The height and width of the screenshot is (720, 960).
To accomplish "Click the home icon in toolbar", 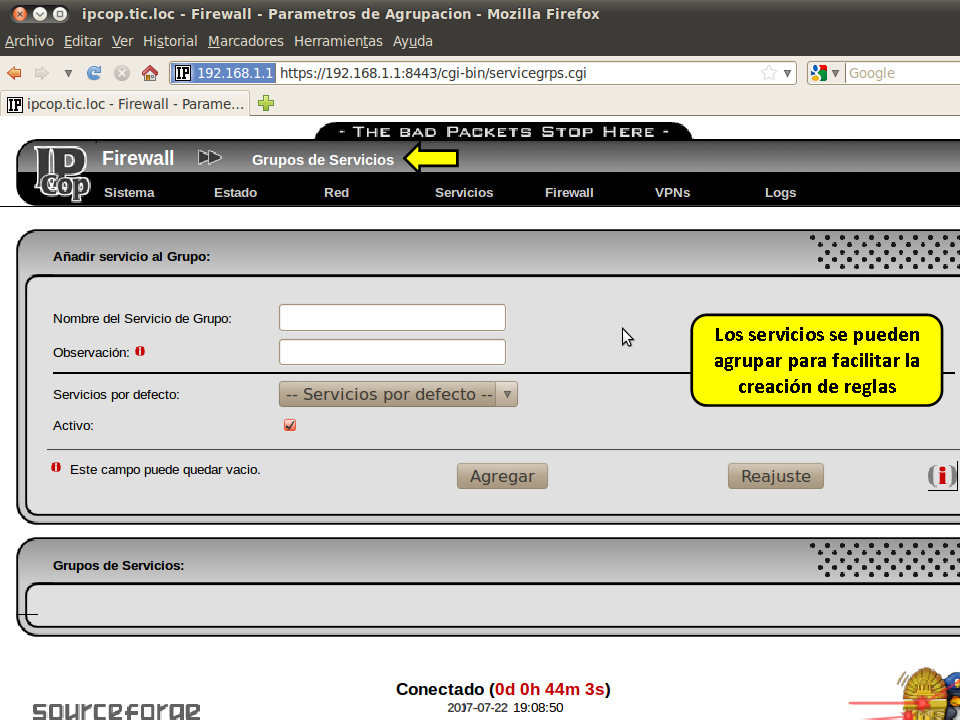I will click(x=150, y=73).
